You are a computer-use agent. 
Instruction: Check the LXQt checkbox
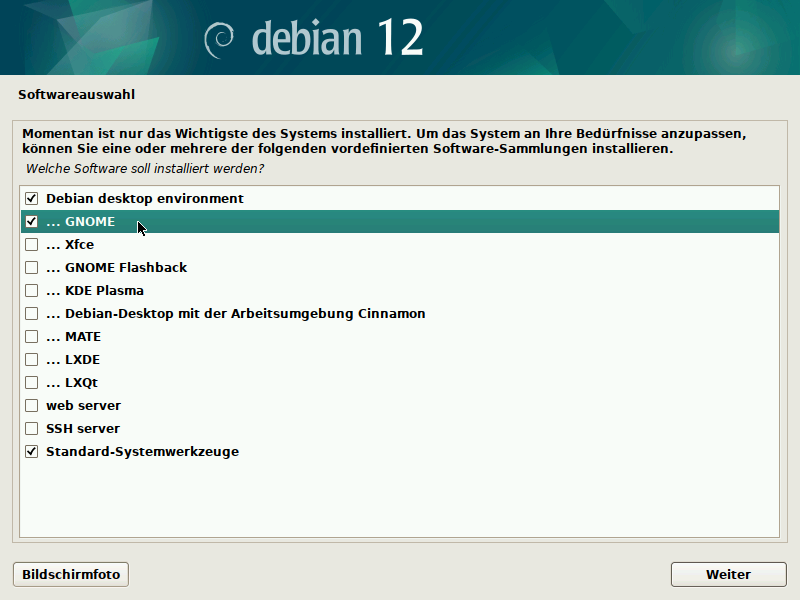click(x=32, y=382)
